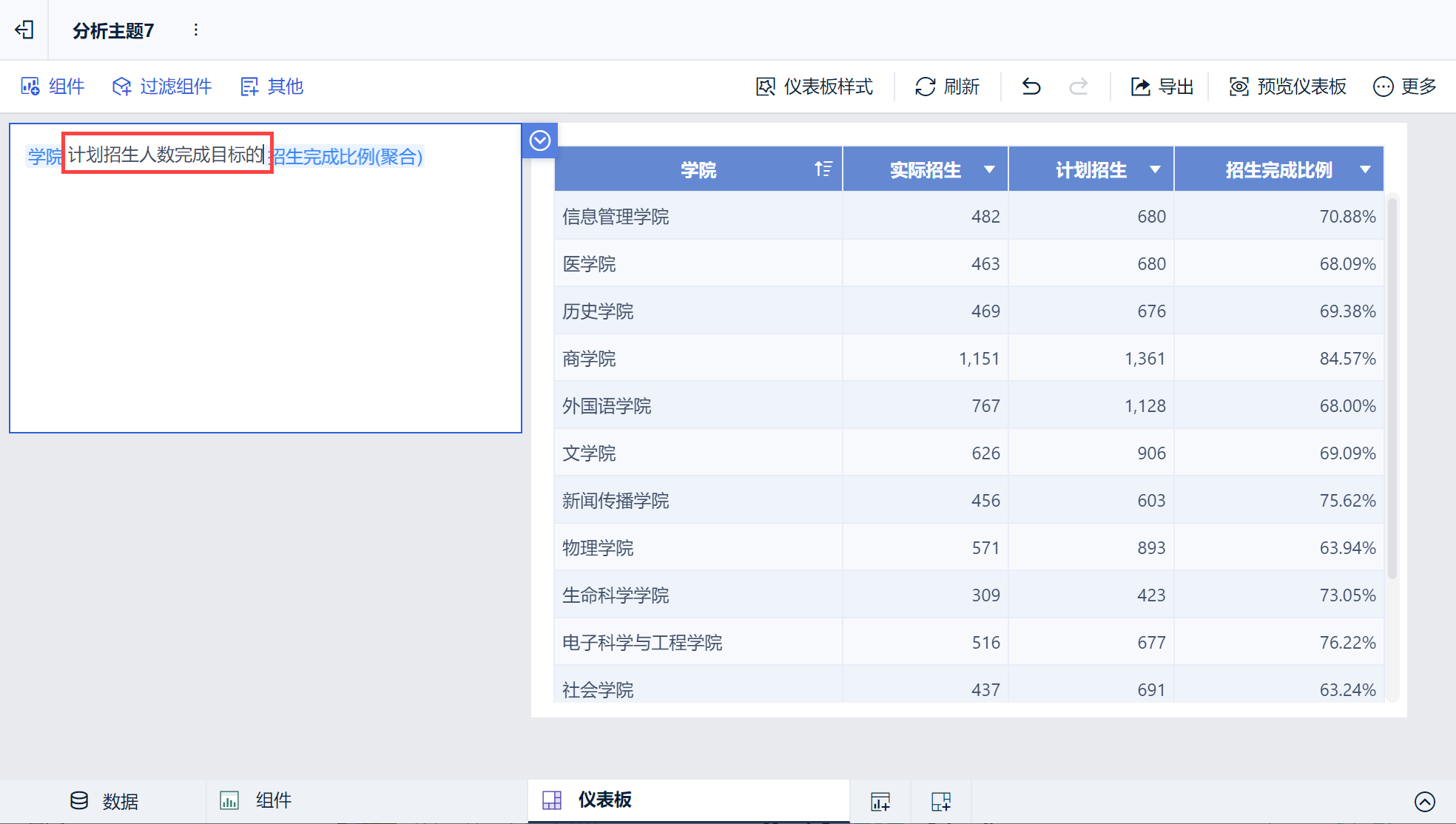Click the 刷新 refresh button

(947, 87)
